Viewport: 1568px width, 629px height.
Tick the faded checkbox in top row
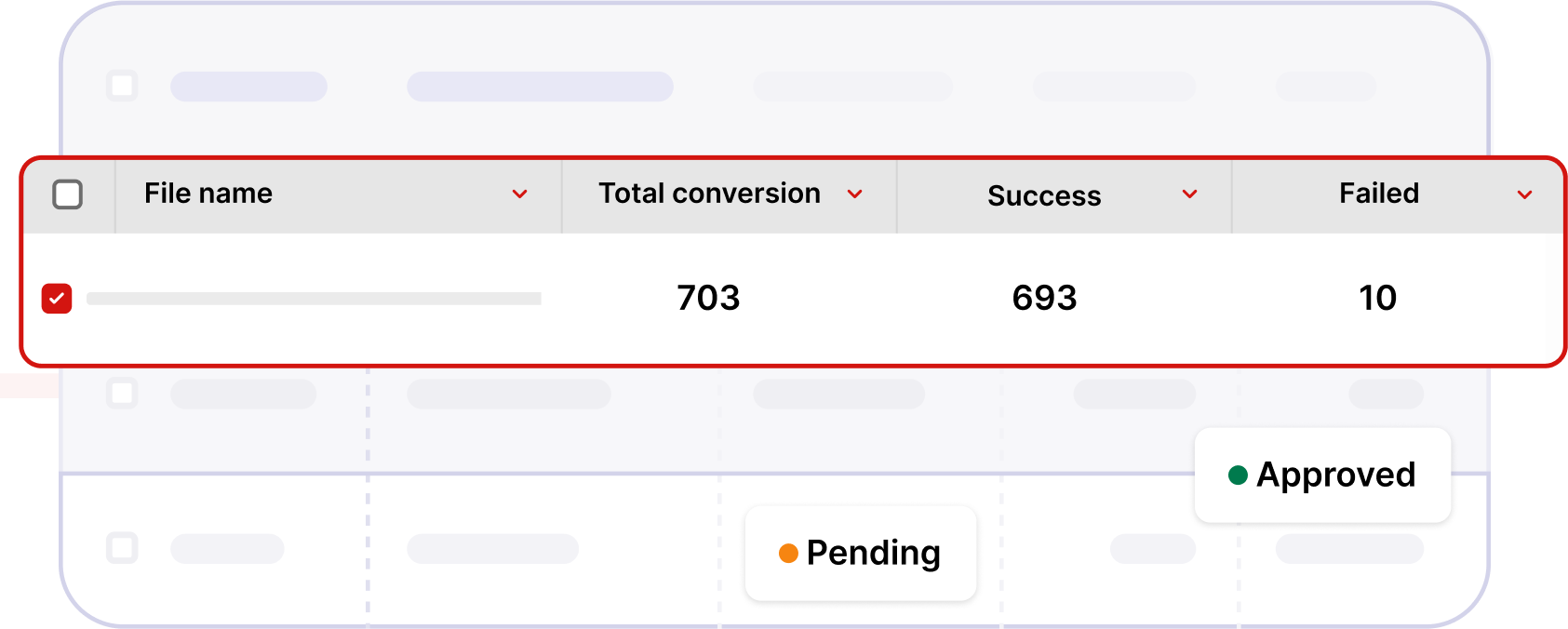pyautogui.click(x=122, y=86)
